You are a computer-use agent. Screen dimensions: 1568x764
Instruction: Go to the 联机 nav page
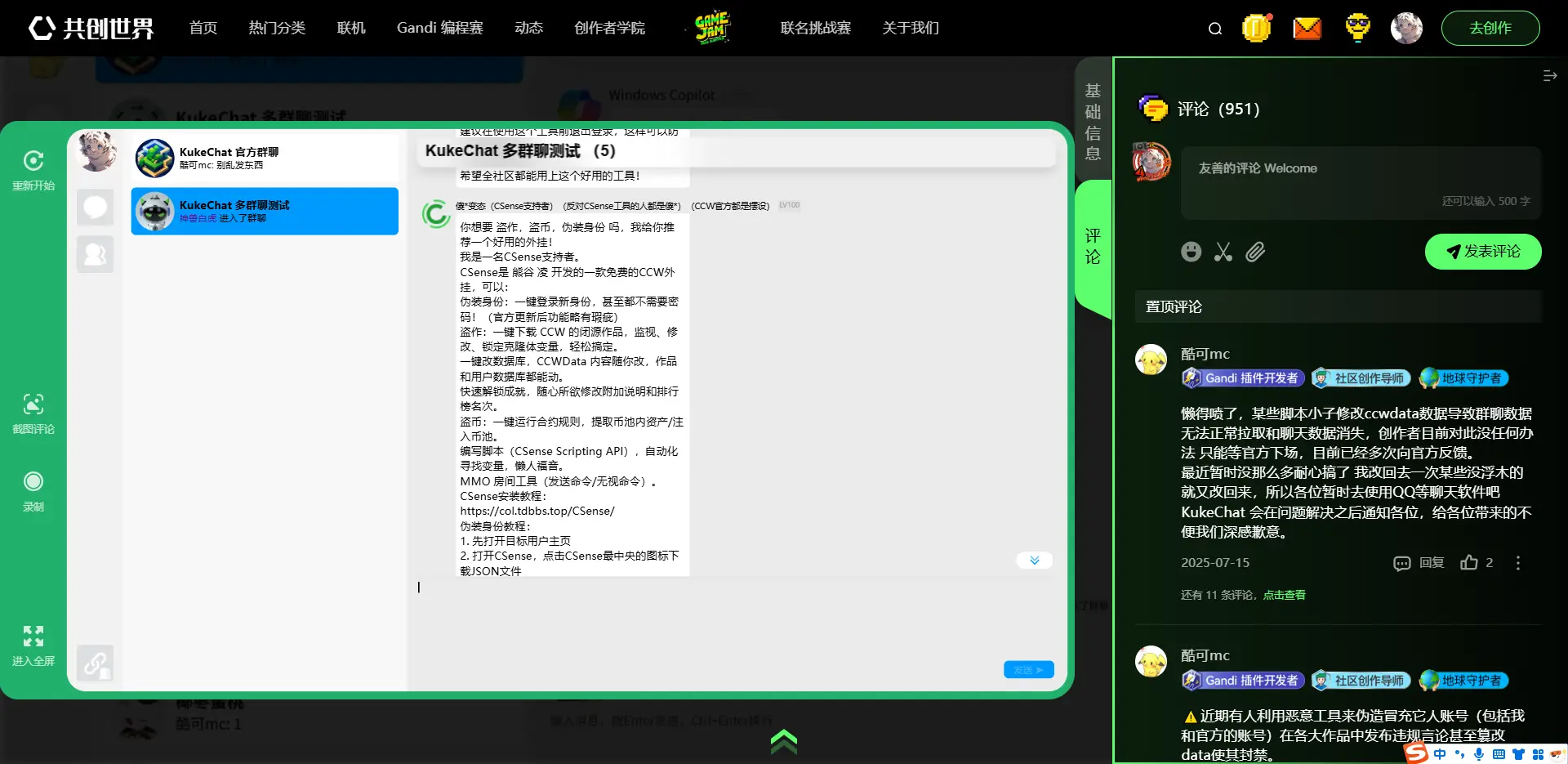click(x=351, y=28)
